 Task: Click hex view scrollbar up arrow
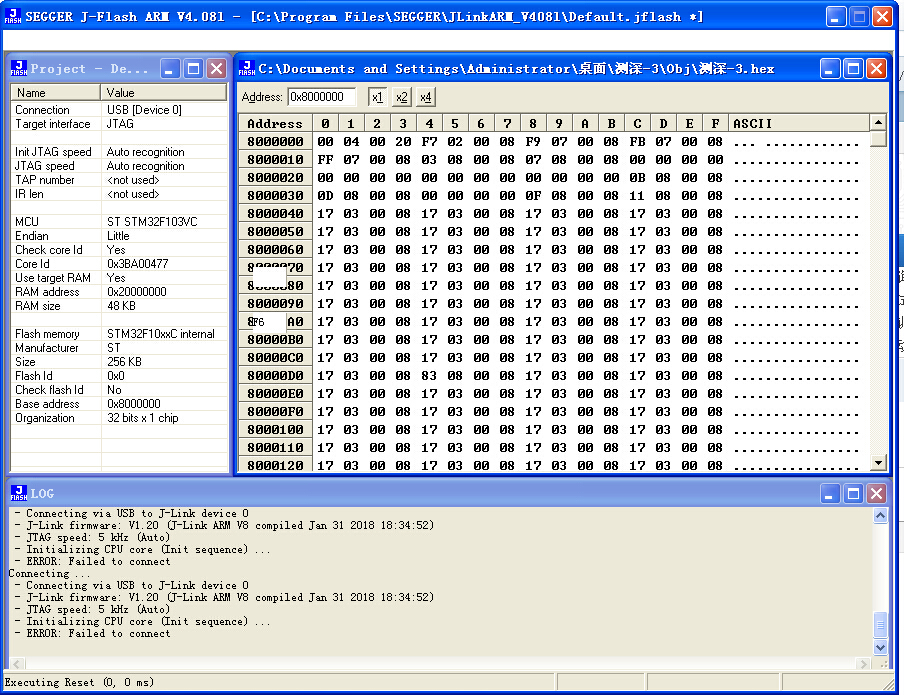point(878,122)
